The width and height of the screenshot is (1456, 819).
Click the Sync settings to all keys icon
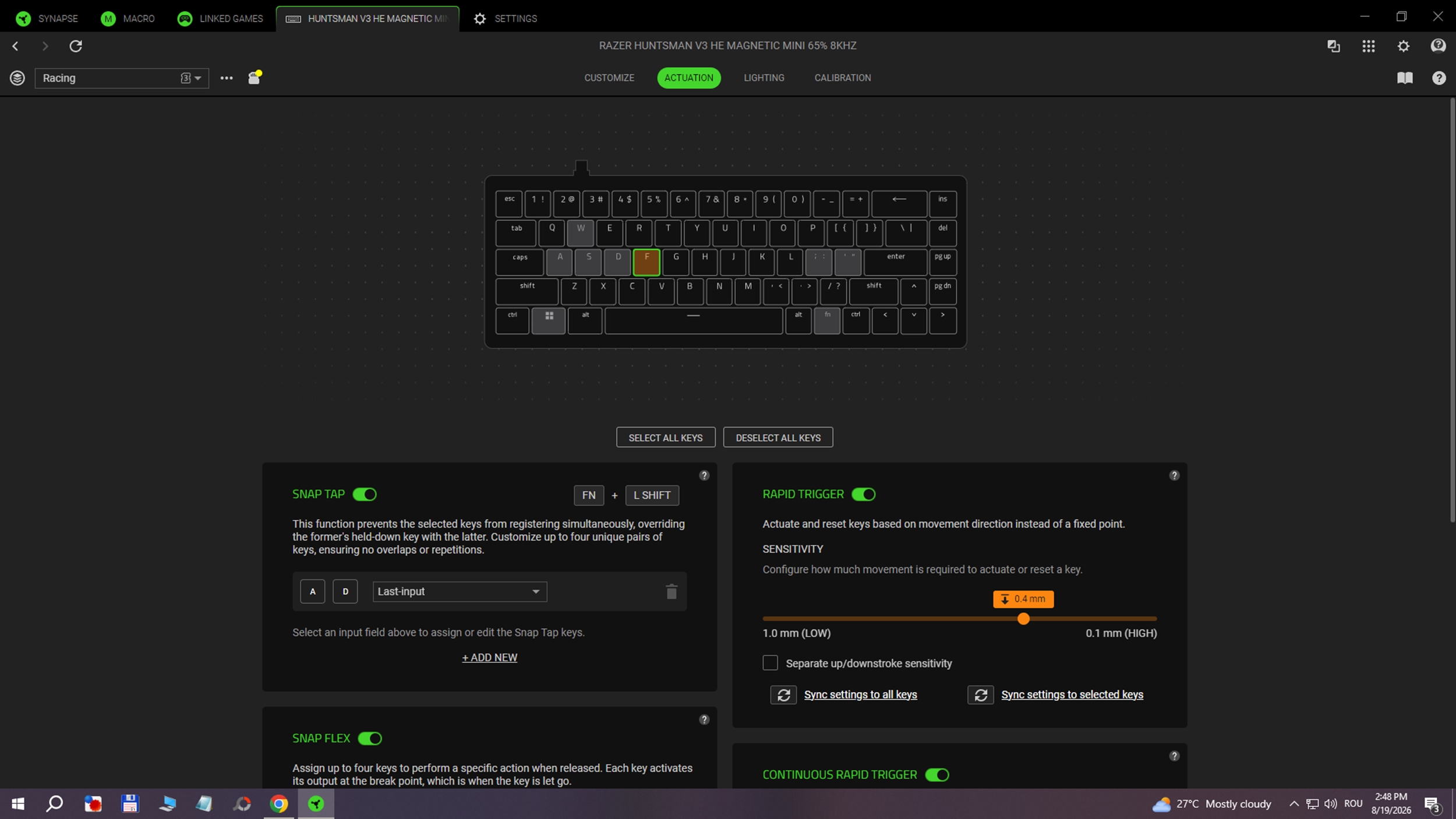[783, 694]
